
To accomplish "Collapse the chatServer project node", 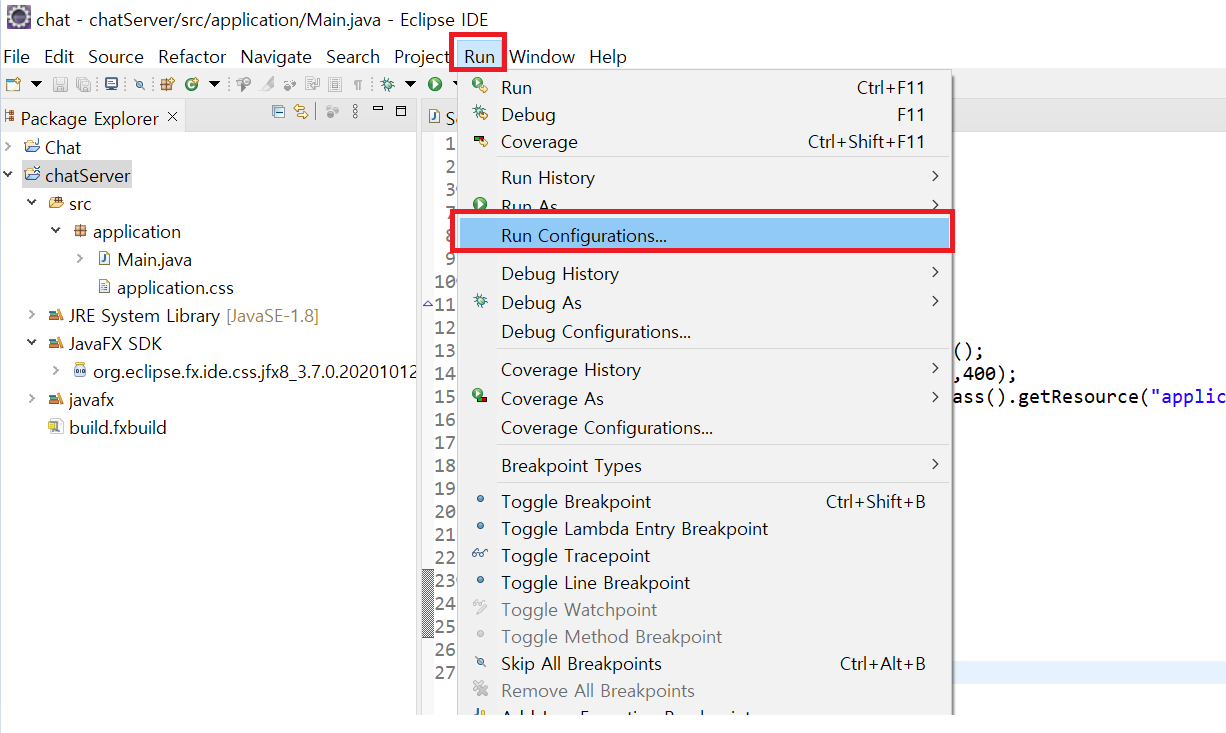I will point(8,175).
